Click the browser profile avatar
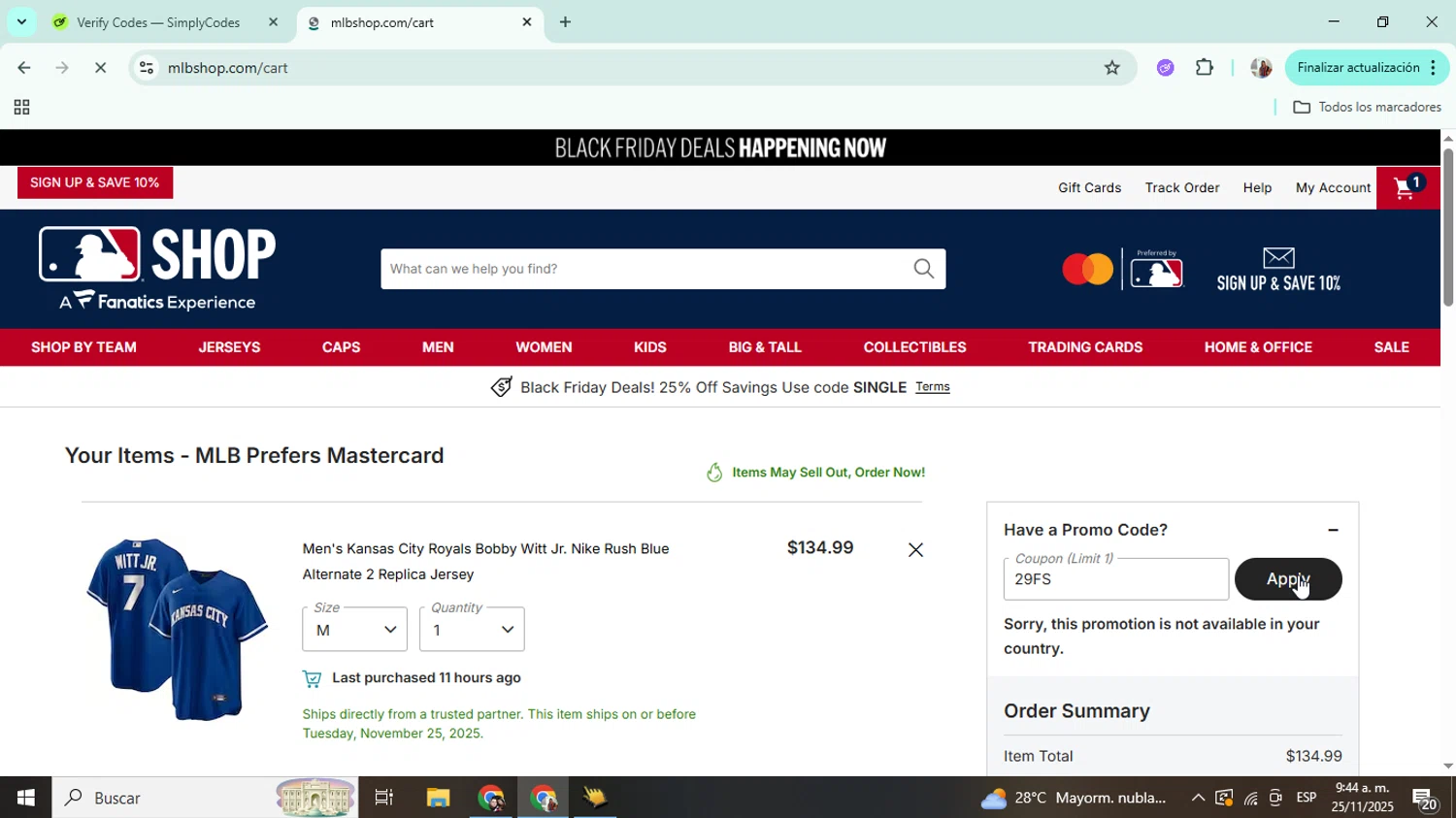The image size is (1456, 818). (x=1260, y=68)
